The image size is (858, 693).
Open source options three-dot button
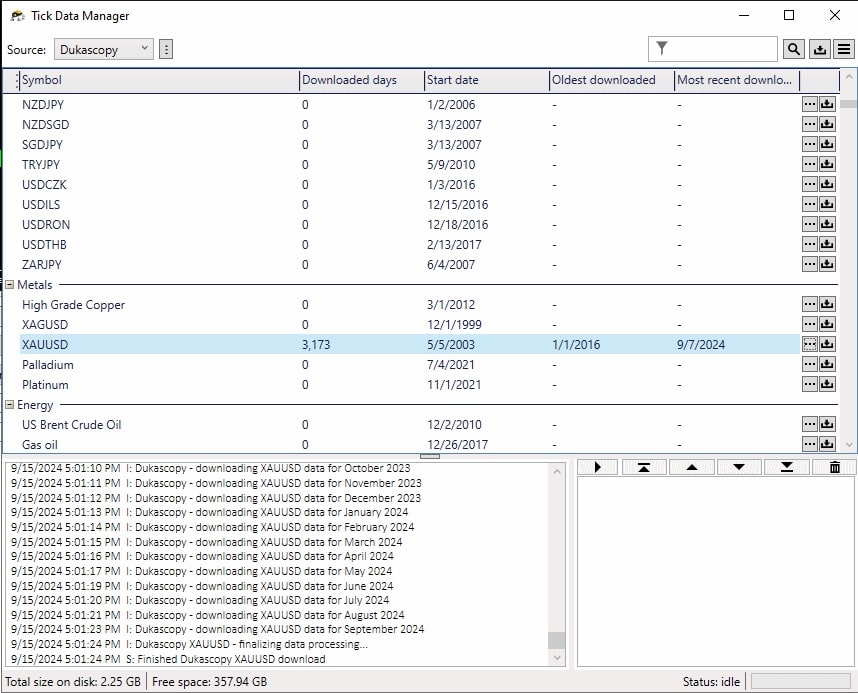pos(166,49)
